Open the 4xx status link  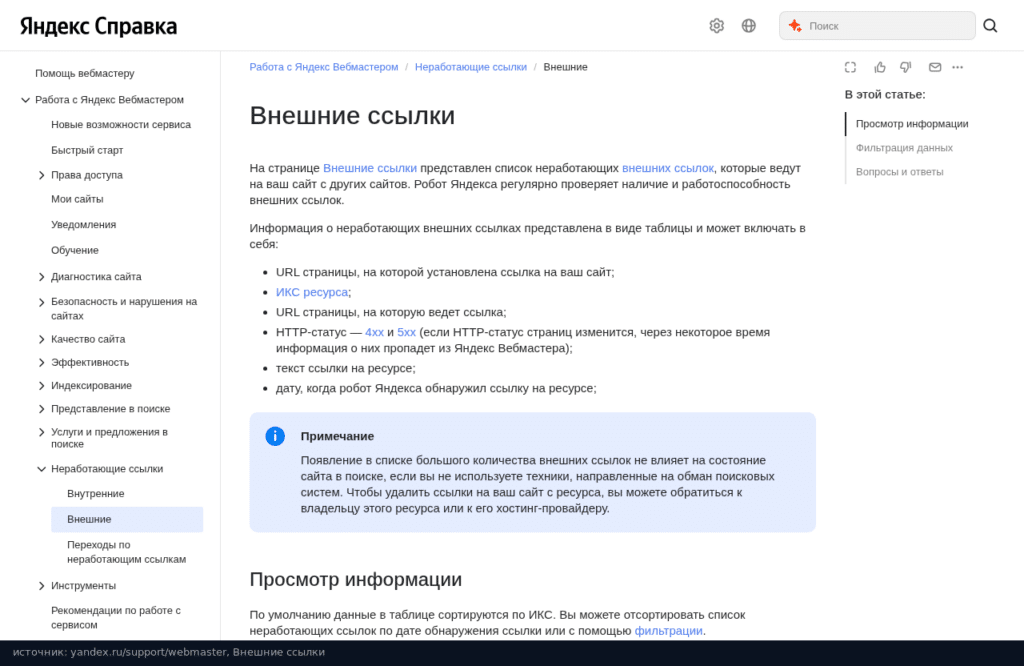pos(374,332)
